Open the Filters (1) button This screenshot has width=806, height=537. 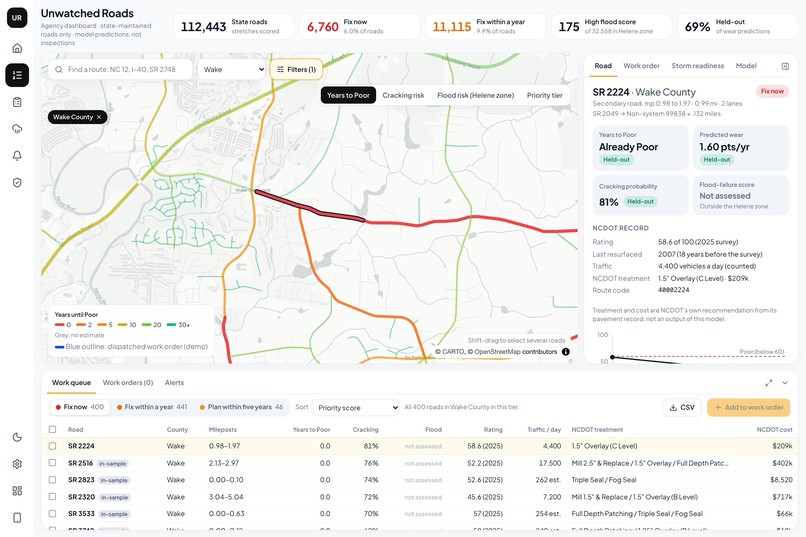click(x=297, y=69)
